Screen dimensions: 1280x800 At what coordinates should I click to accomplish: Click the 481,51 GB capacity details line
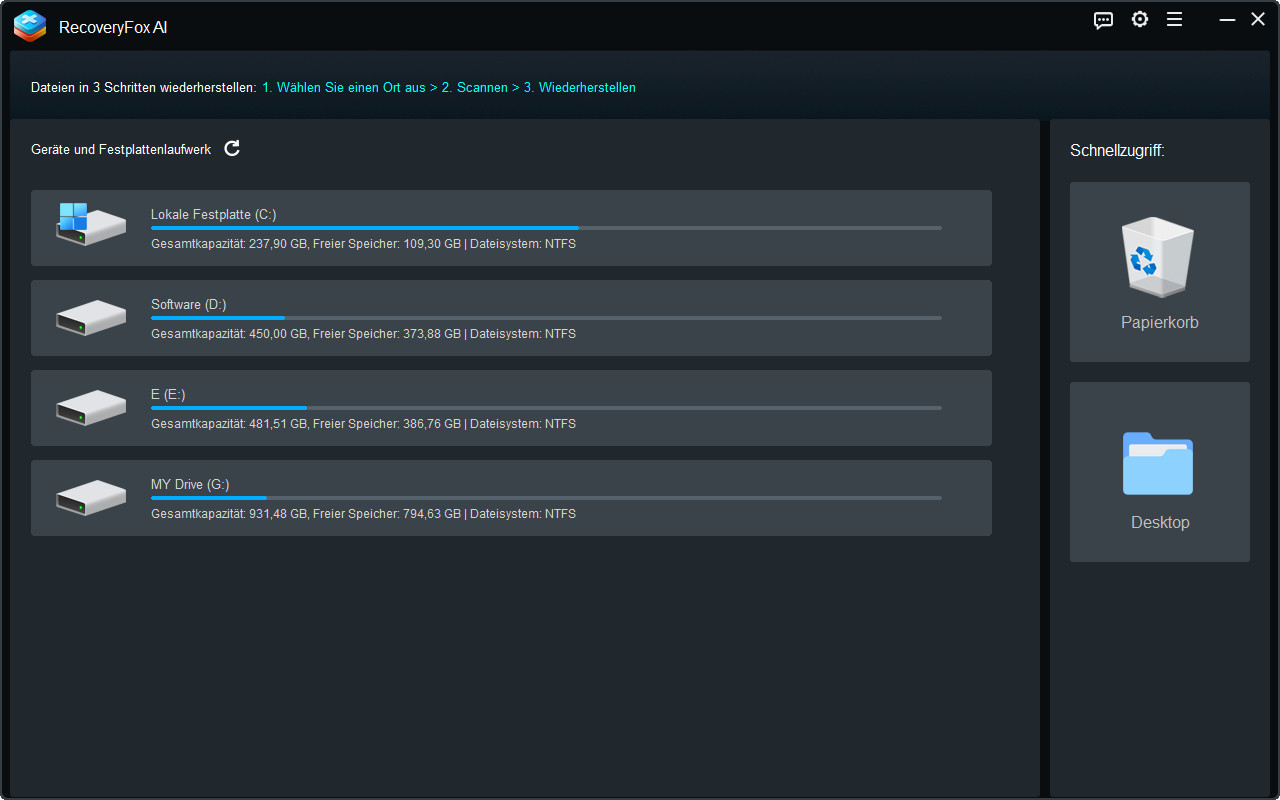pos(363,424)
